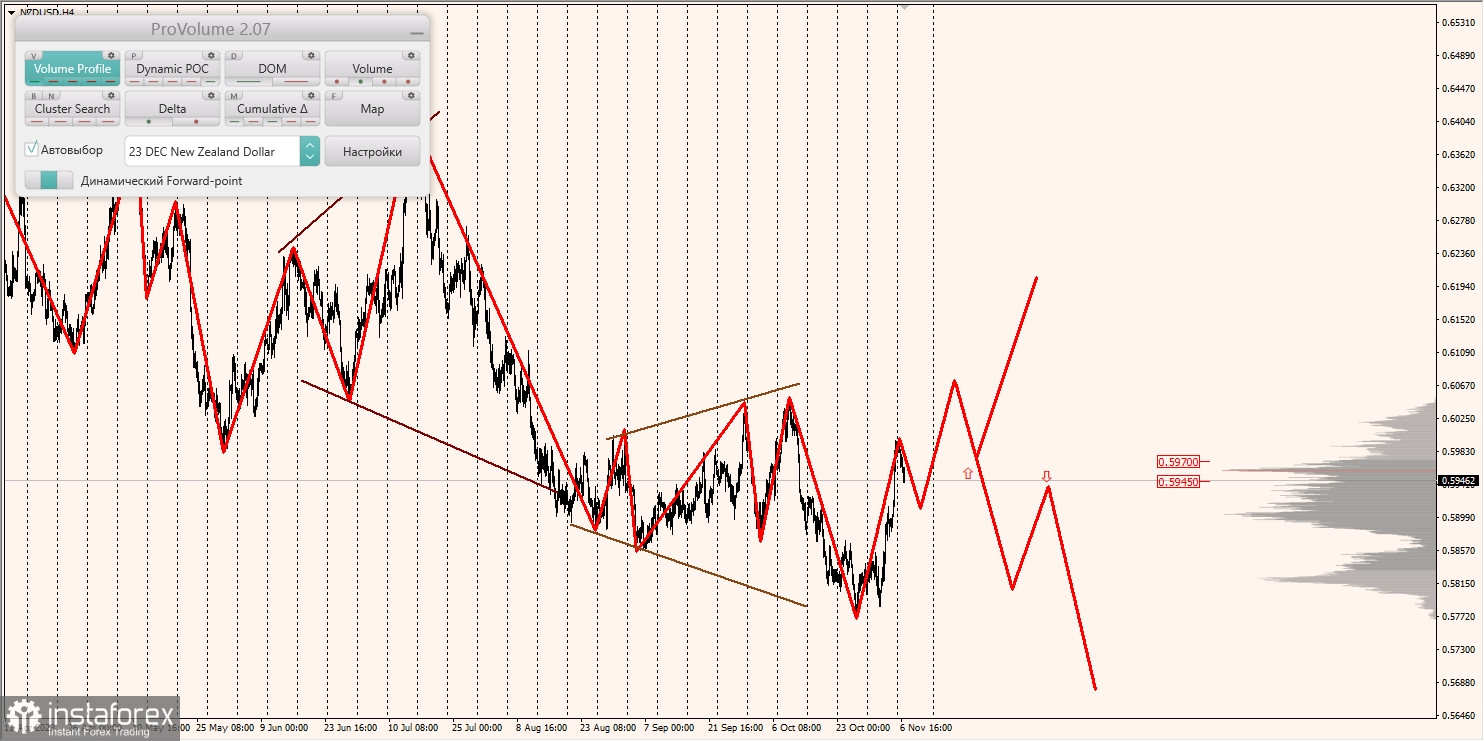This screenshot has width=1484, height=741.
Task: Open Cluster Search gear settings
Action: point(111,95)
